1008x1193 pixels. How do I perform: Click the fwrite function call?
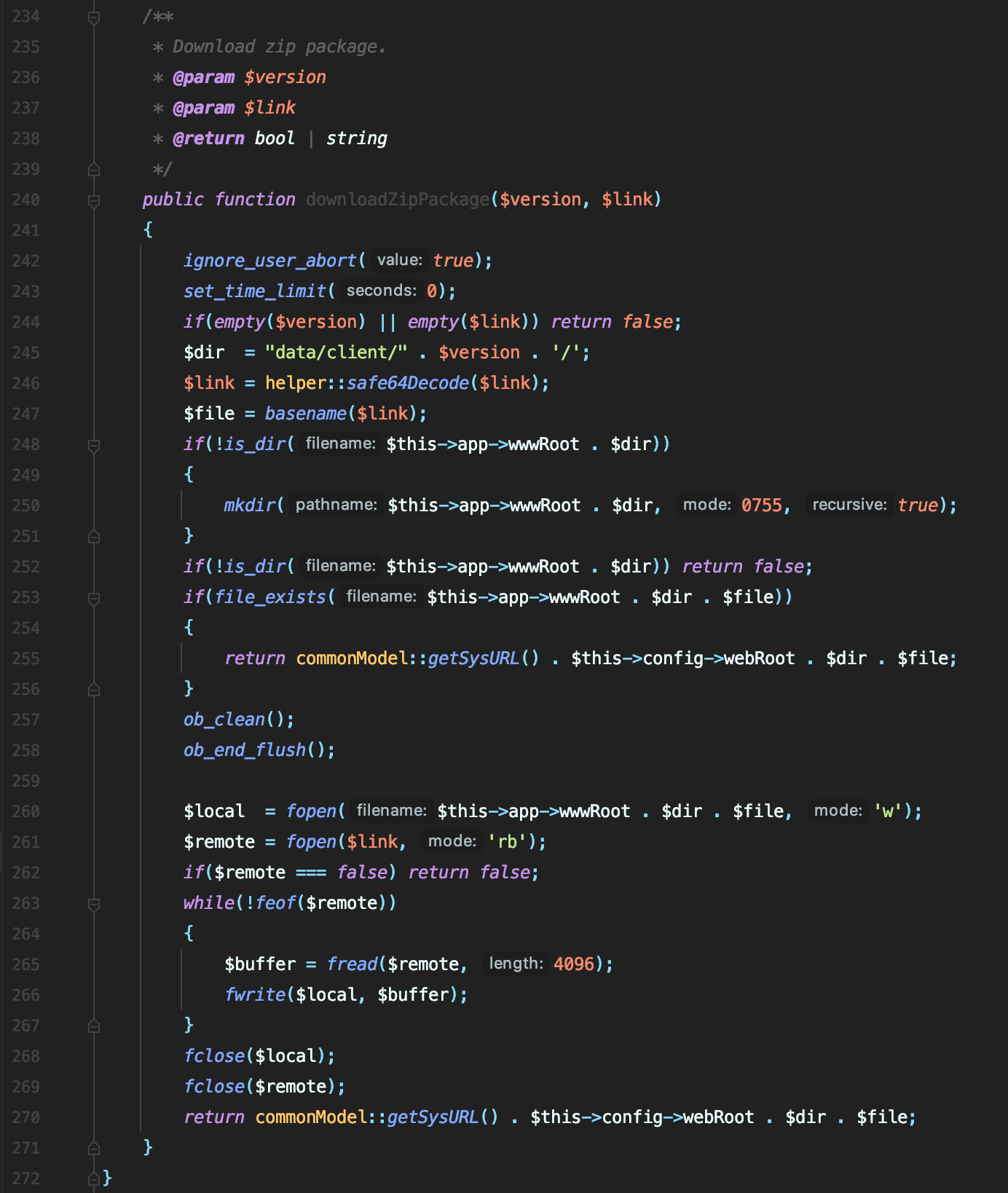click(x=255, y=995)
